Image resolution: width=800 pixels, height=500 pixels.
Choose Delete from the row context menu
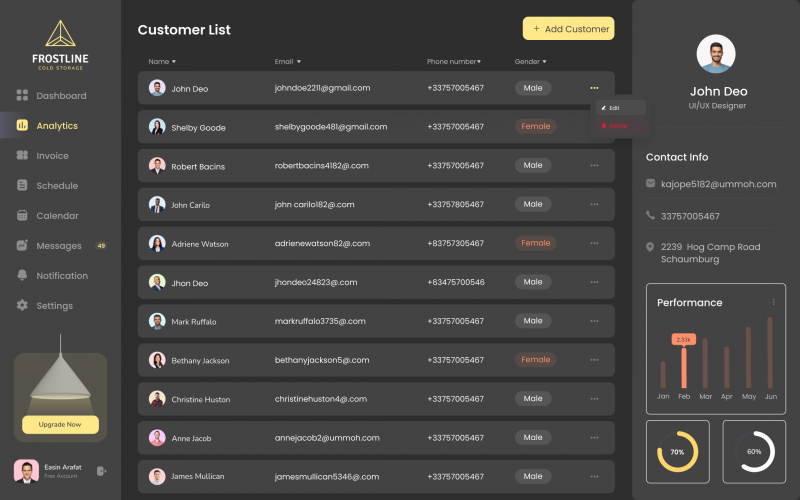pos(620,126)
